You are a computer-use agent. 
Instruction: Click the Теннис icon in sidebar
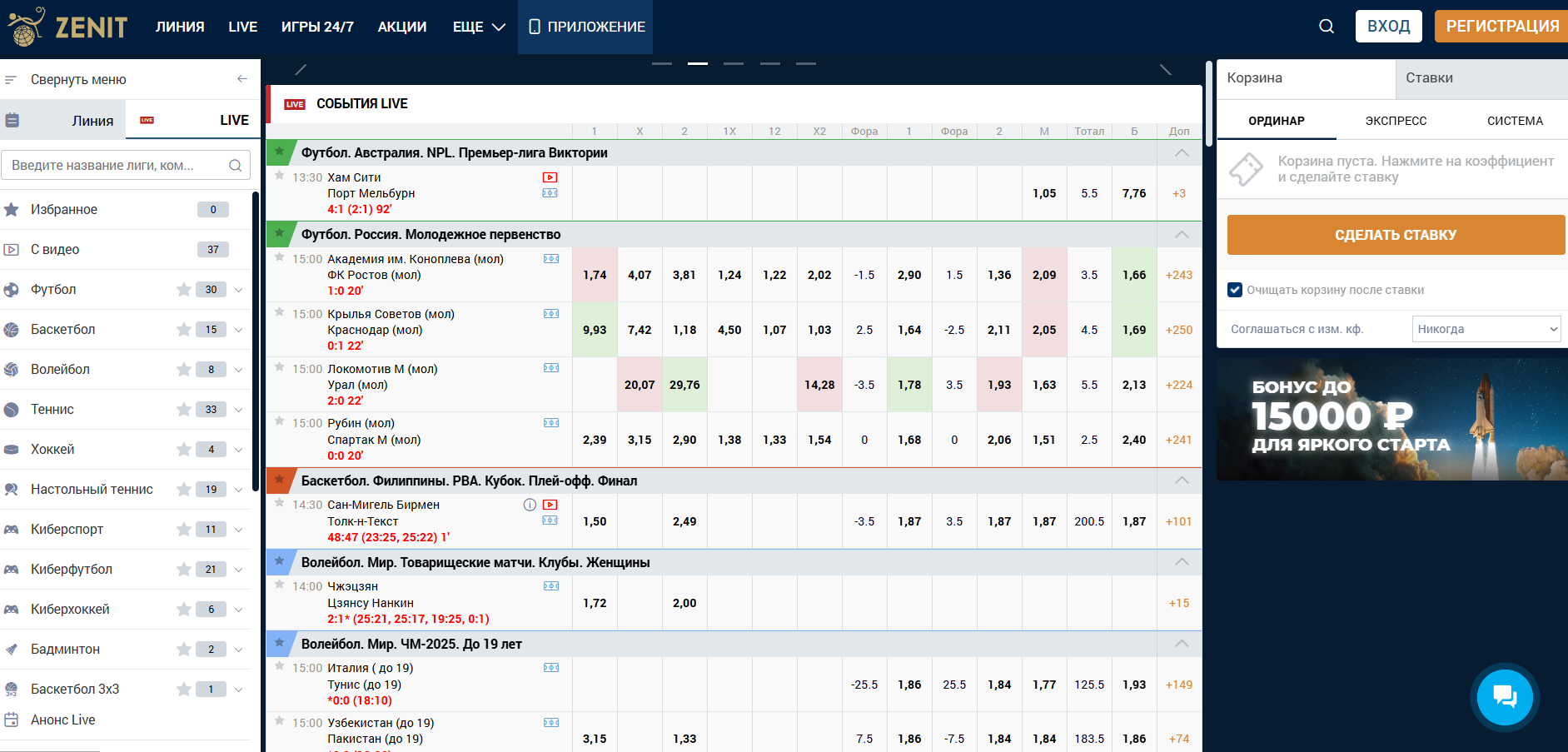coord(12,410)
